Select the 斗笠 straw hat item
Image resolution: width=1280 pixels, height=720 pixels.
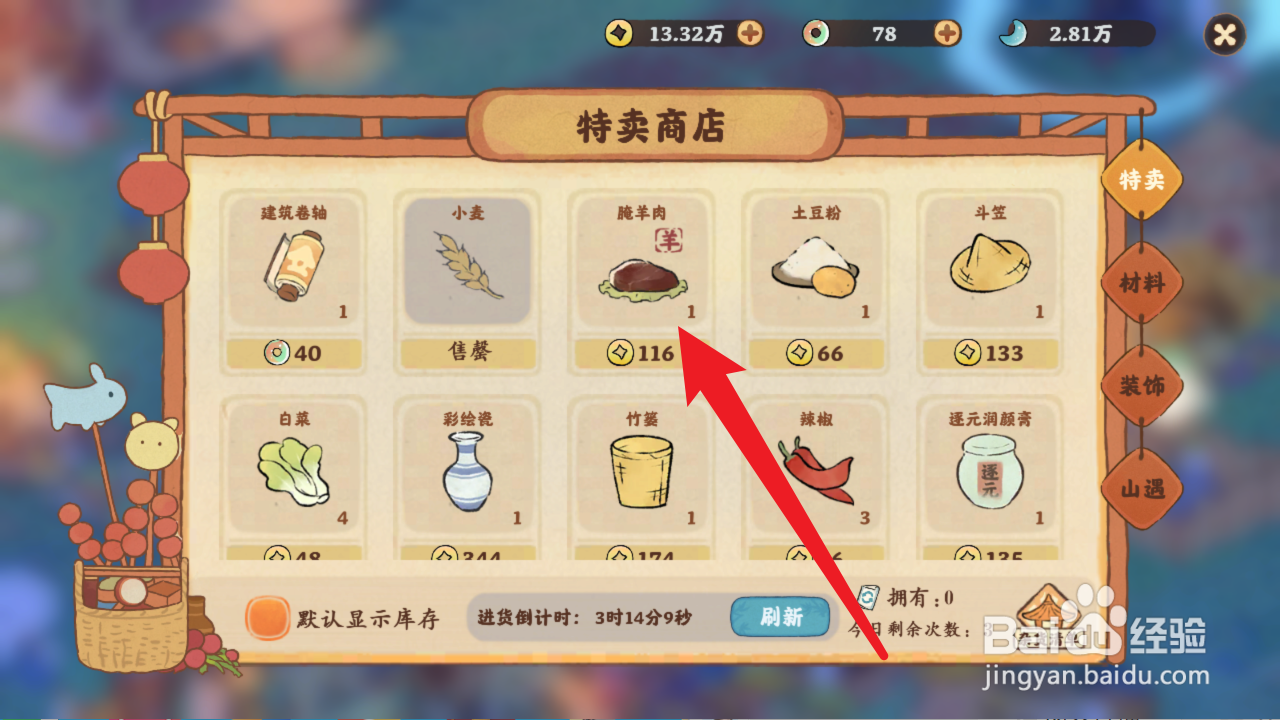[x=989, y=261]
